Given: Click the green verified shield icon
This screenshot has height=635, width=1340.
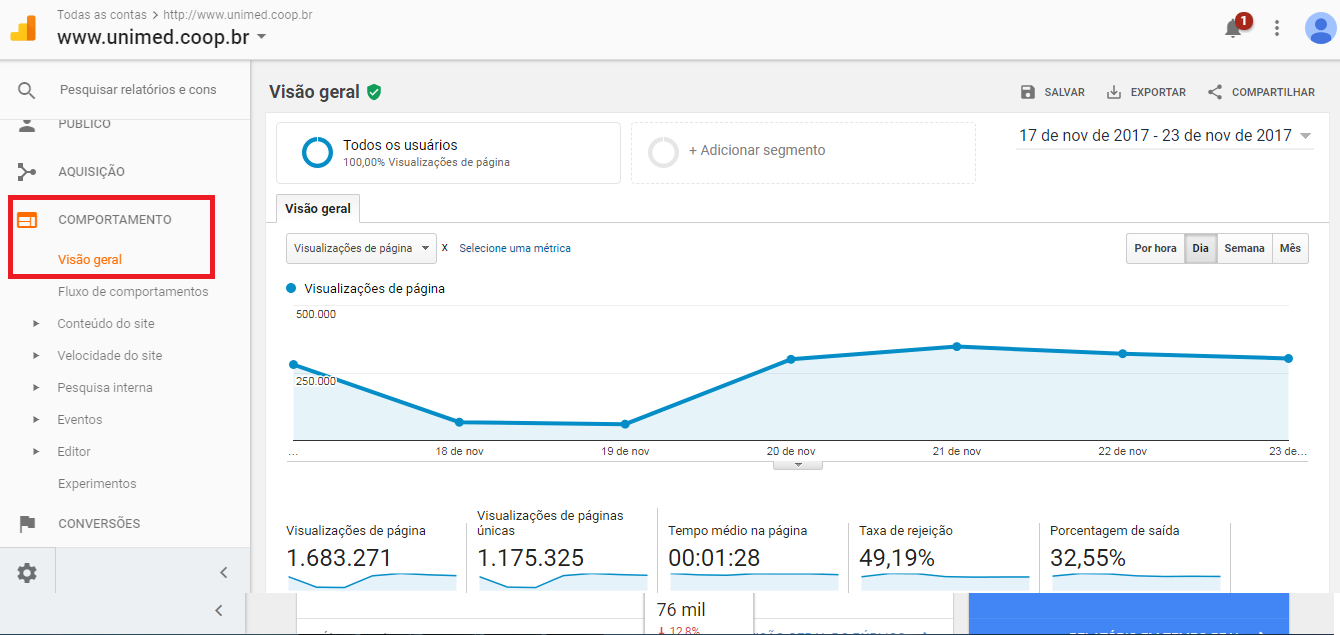Looking at the screenshot, I should [374, 92].
